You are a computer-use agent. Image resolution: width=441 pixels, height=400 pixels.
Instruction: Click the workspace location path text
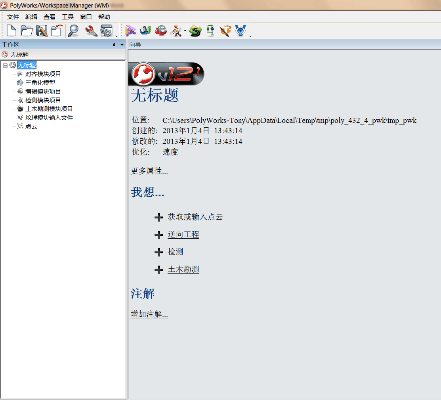click(289, 120)
